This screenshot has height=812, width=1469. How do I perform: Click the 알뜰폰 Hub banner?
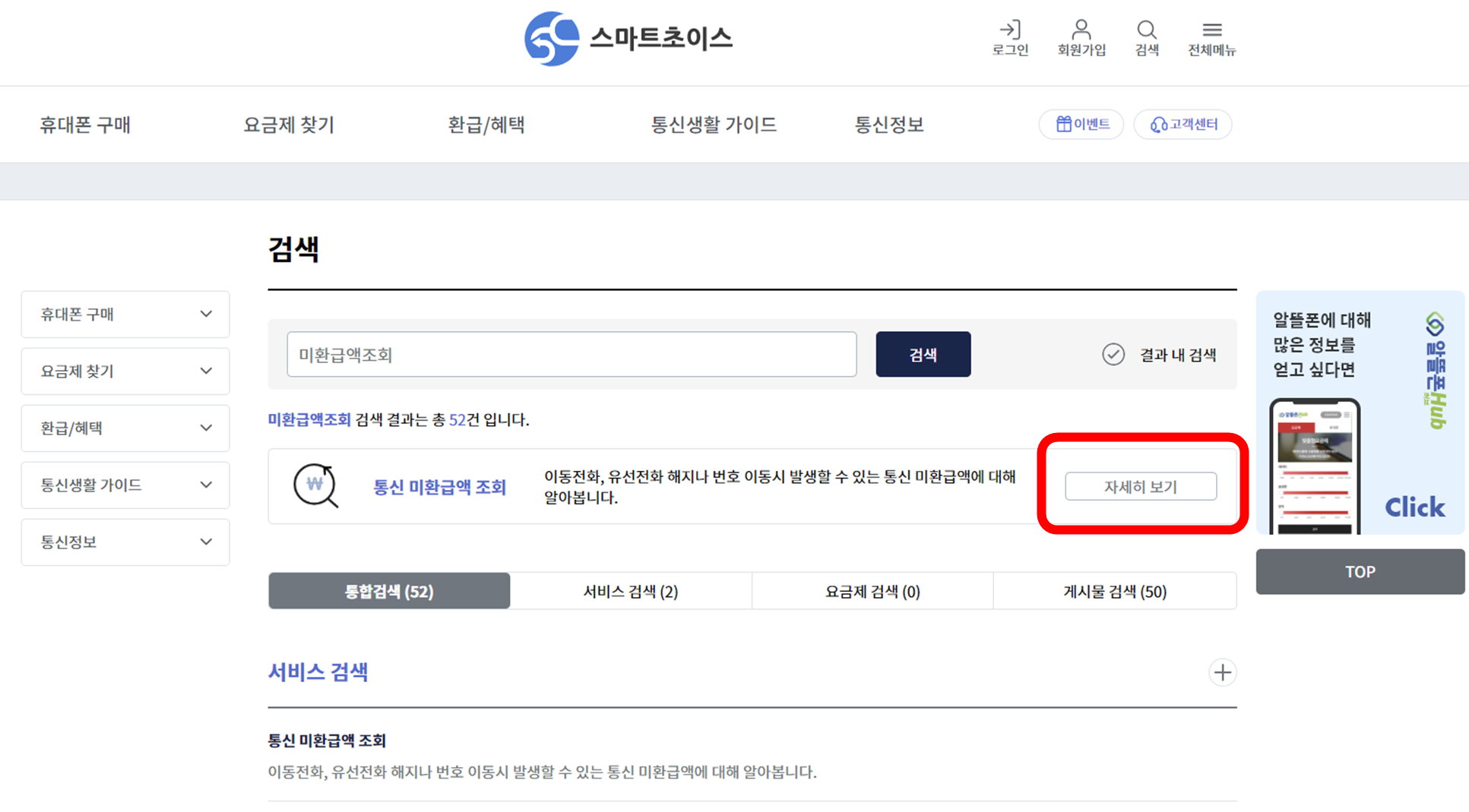(x=1360, y=414)
